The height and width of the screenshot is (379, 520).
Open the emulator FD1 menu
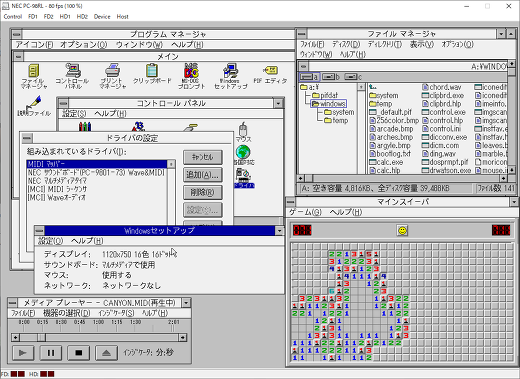(x=33, y=16)
